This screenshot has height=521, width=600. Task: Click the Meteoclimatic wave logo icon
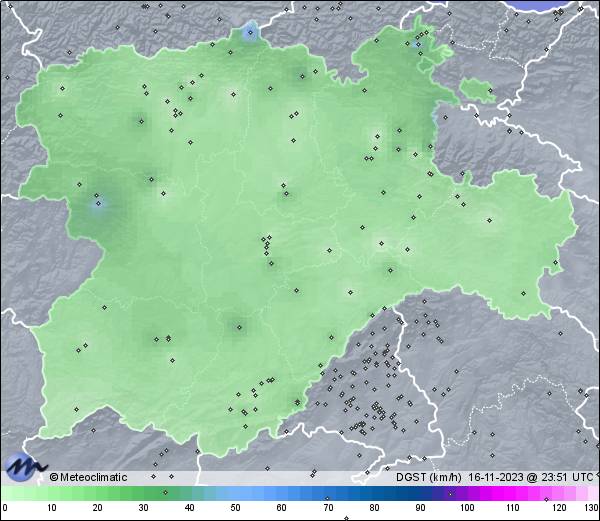[24, 466]
